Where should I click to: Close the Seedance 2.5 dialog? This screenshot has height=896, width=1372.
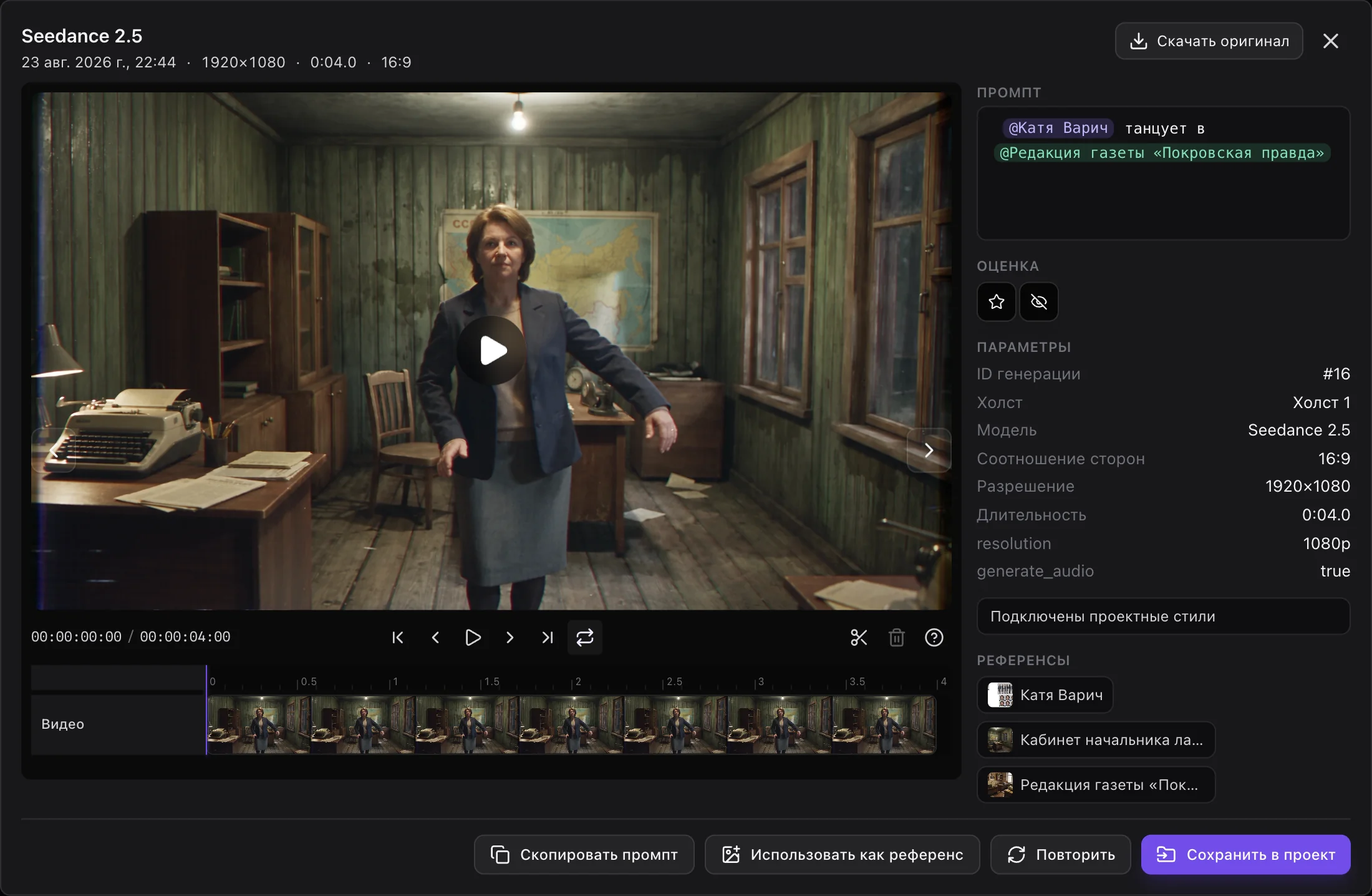click(x=1331, y=41)
